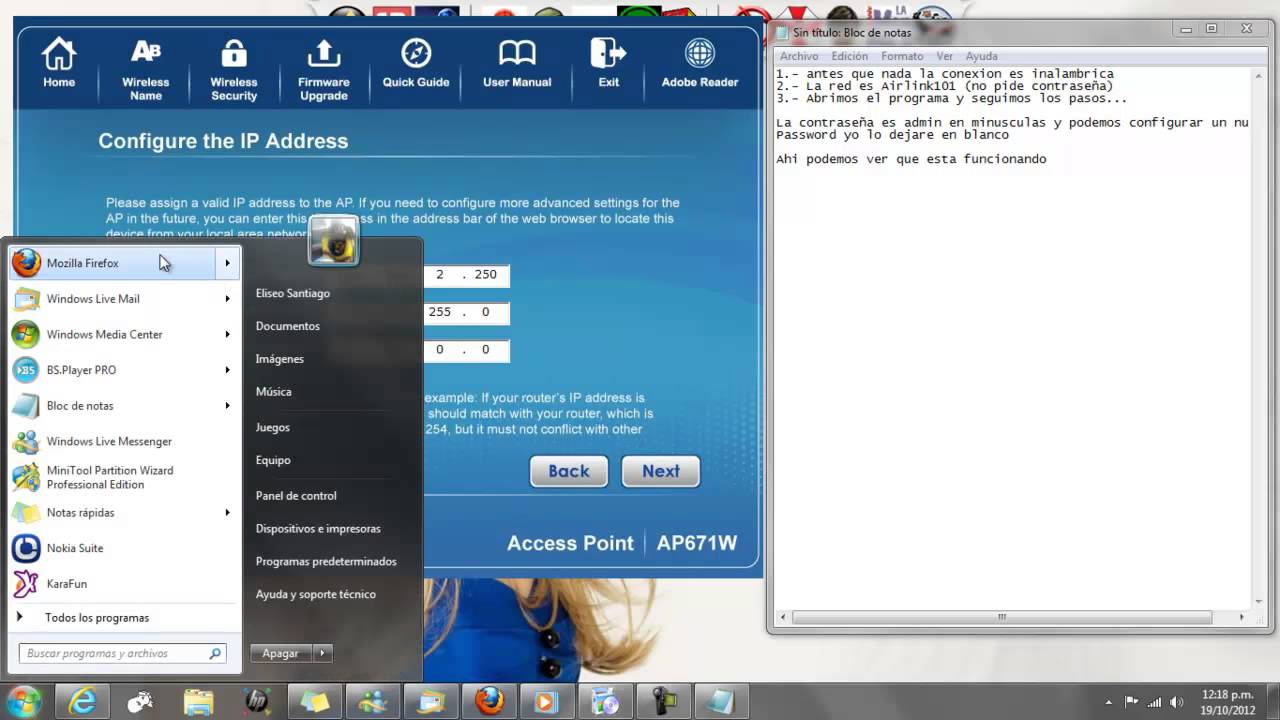Open the Quick Guide

(x=416, y=62)
